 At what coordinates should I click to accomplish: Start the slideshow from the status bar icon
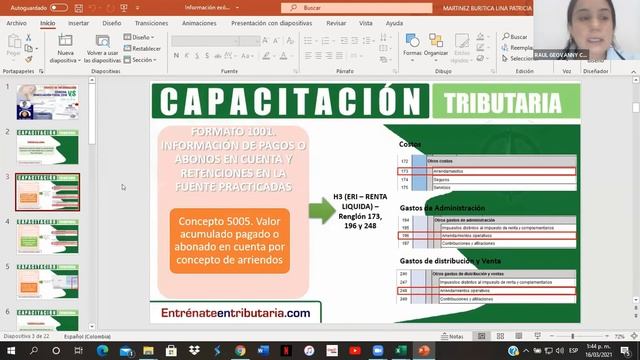[x=538, y=336]
